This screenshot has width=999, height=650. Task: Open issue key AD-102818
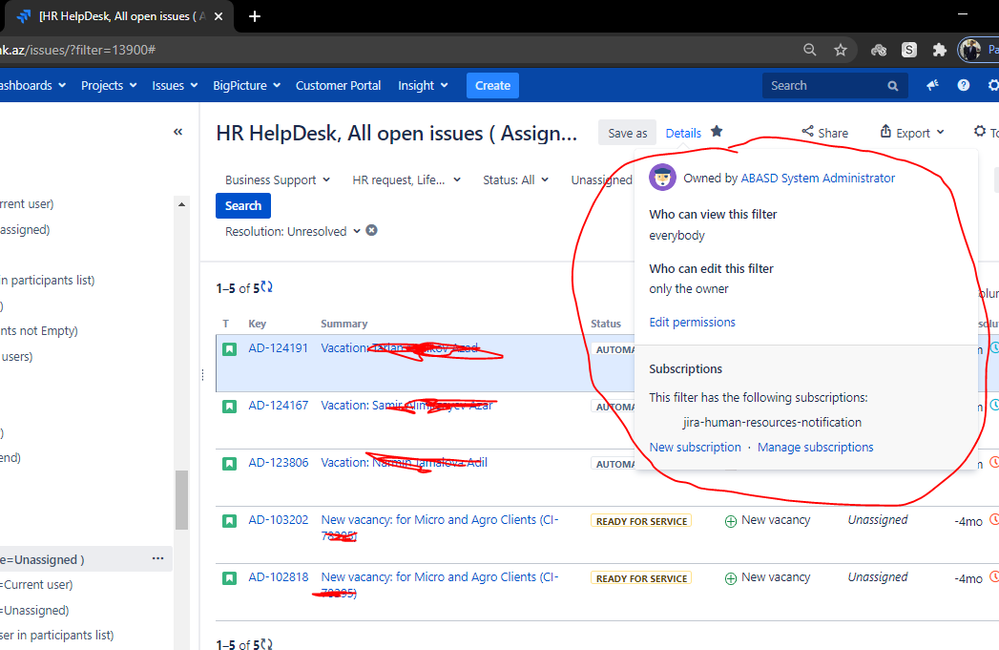point(278,577)
